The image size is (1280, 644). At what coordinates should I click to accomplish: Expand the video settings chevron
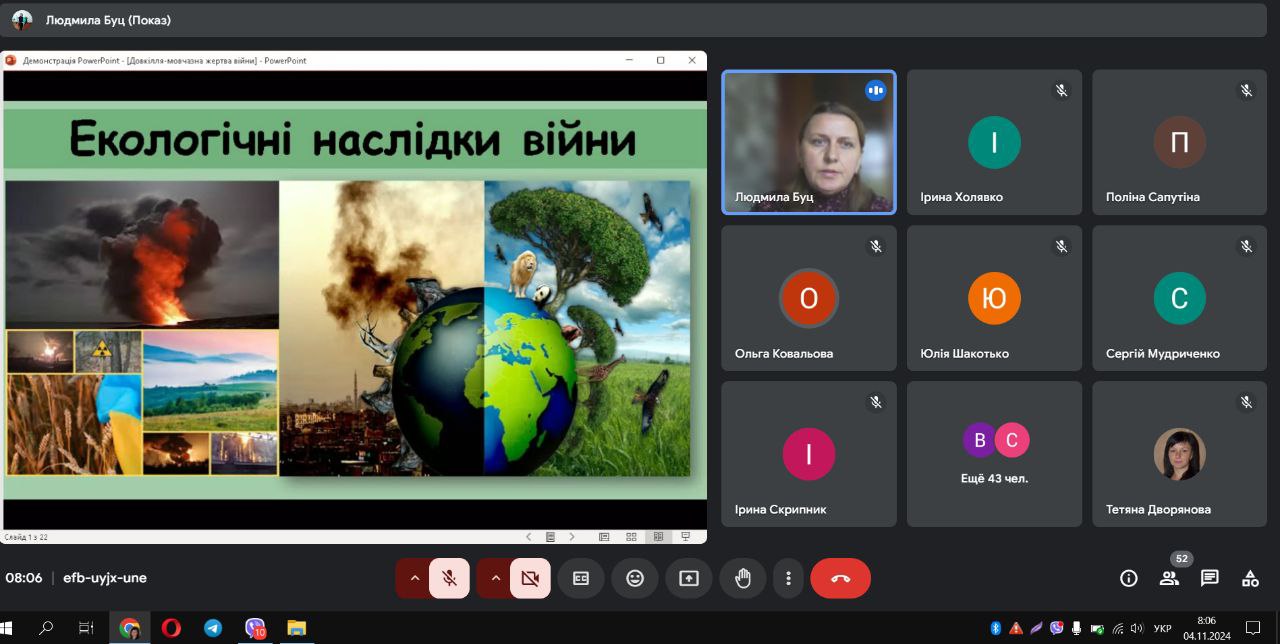click(494, 578)
